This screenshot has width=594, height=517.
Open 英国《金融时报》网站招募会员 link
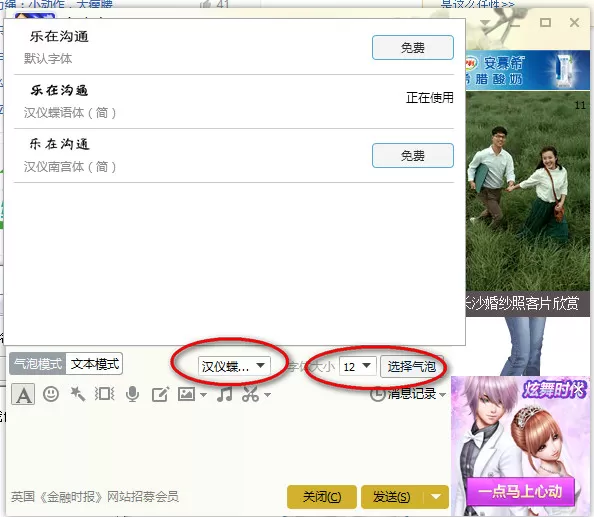point(95,497)
